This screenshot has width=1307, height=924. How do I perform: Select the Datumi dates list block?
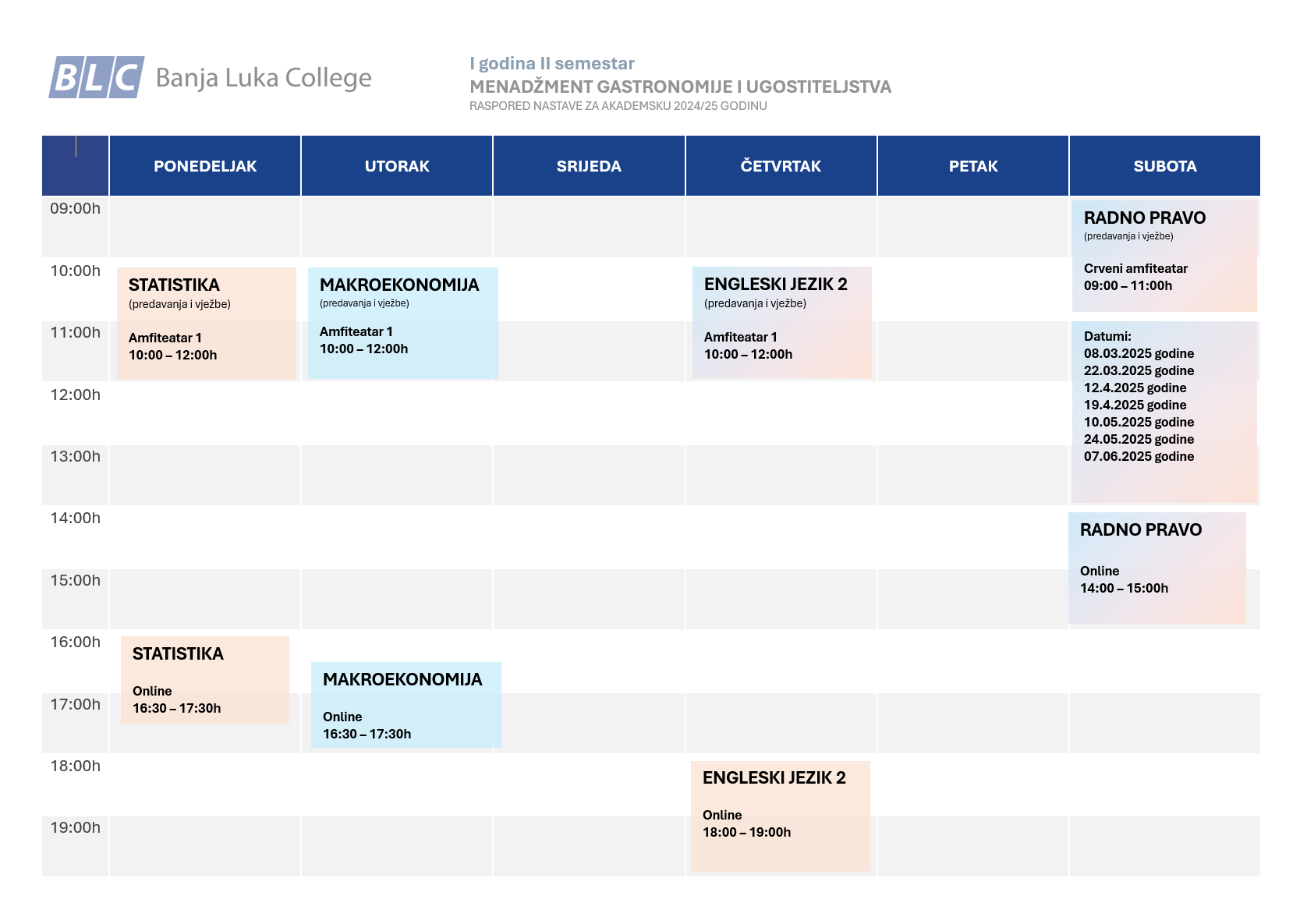1164,412
